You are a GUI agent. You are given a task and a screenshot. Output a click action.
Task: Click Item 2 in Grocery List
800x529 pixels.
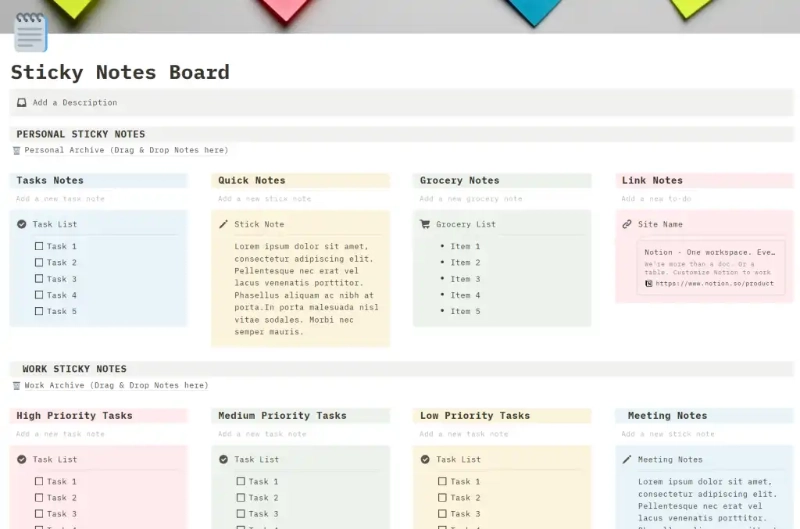[x=465, y=263]
